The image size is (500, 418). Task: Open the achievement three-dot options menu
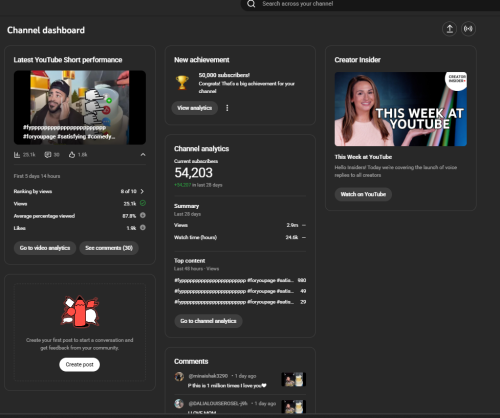click(227, 108)
